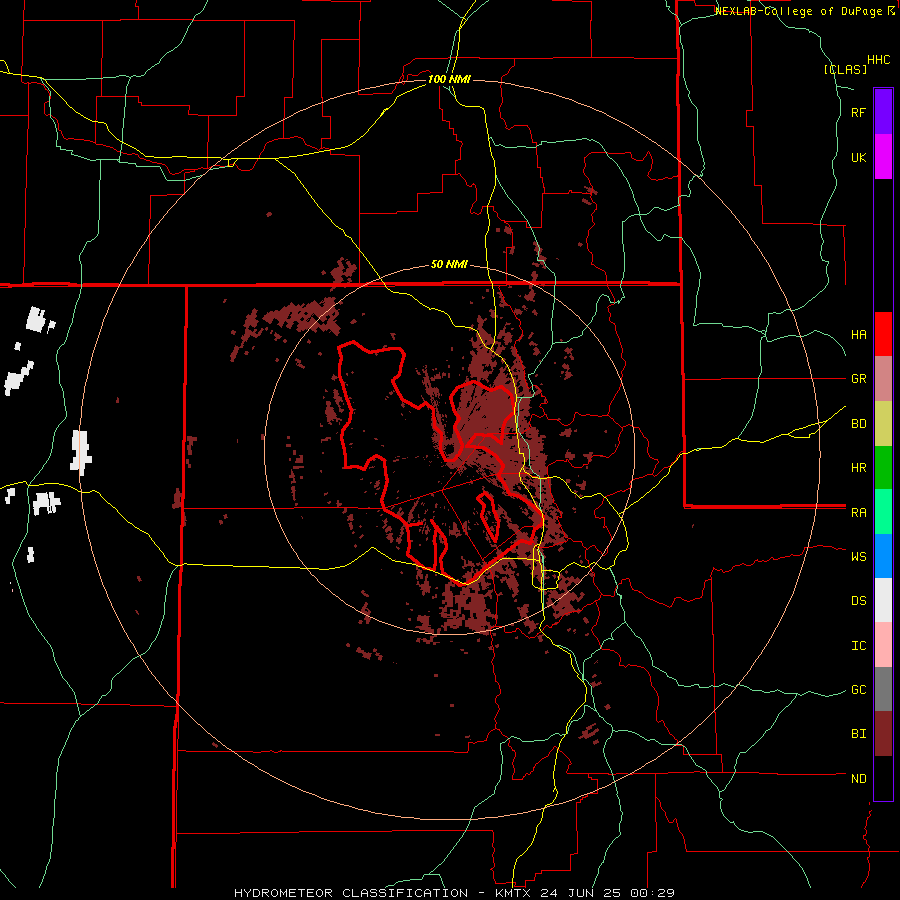Click the RA light green legend swatch
This screenshot has width=900, height=900.
click(883, 512)
